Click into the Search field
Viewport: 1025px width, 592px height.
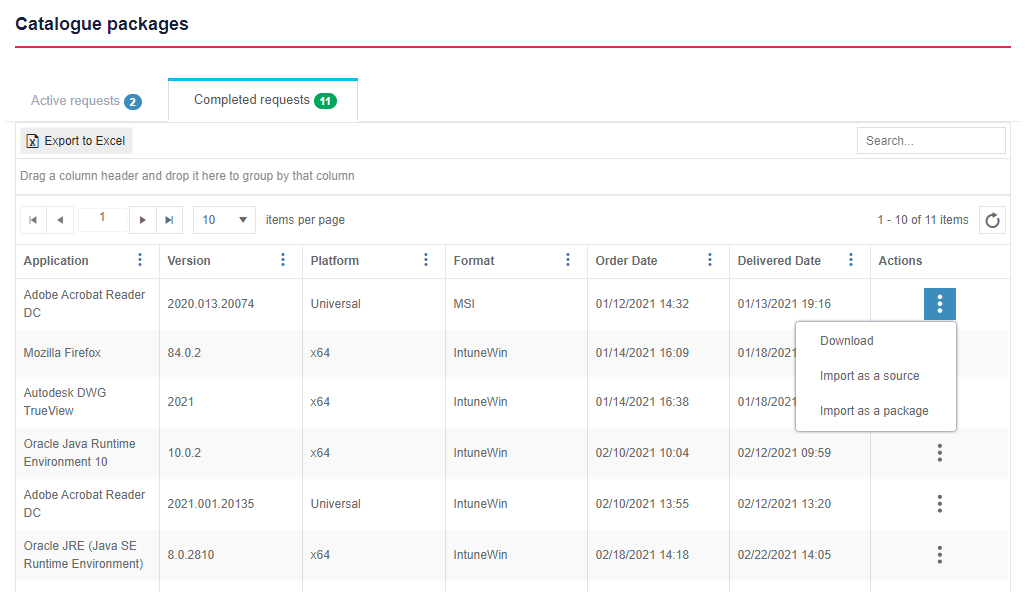click(930, 141)
